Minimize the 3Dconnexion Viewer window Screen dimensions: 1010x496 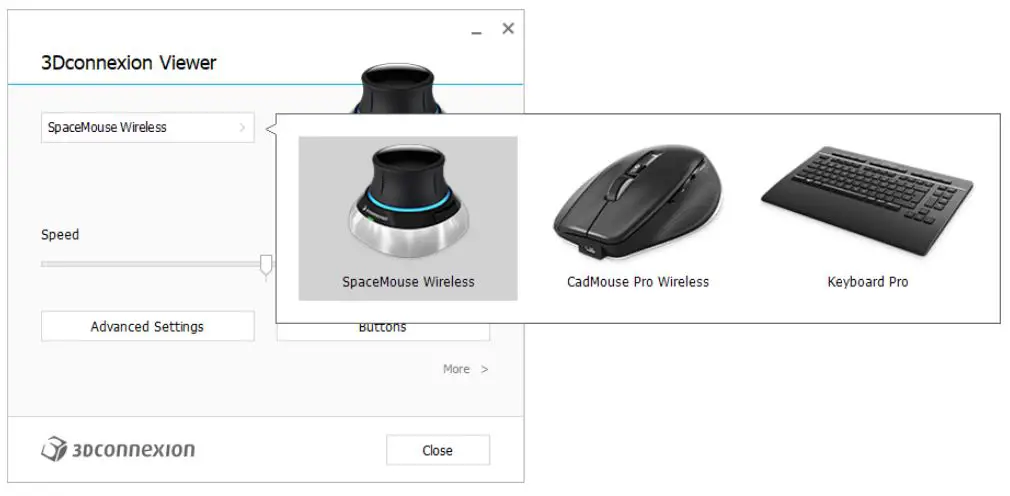[x=477, y=30]
